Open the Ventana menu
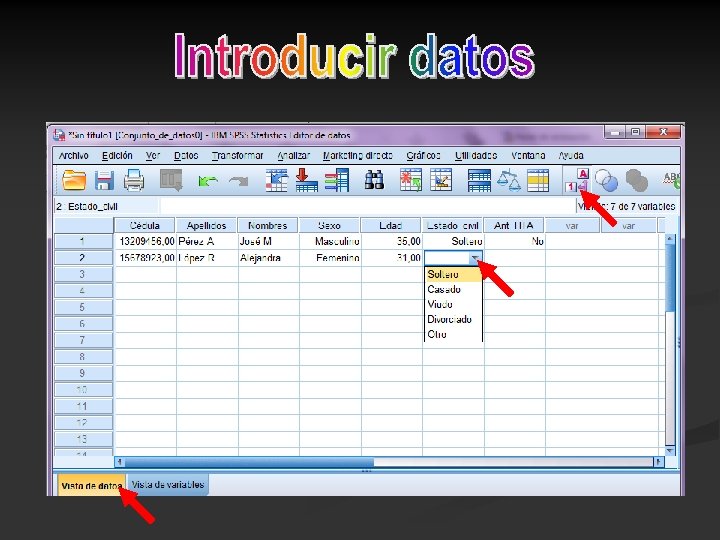Screen dimensions: 720x540 (528, 156)
